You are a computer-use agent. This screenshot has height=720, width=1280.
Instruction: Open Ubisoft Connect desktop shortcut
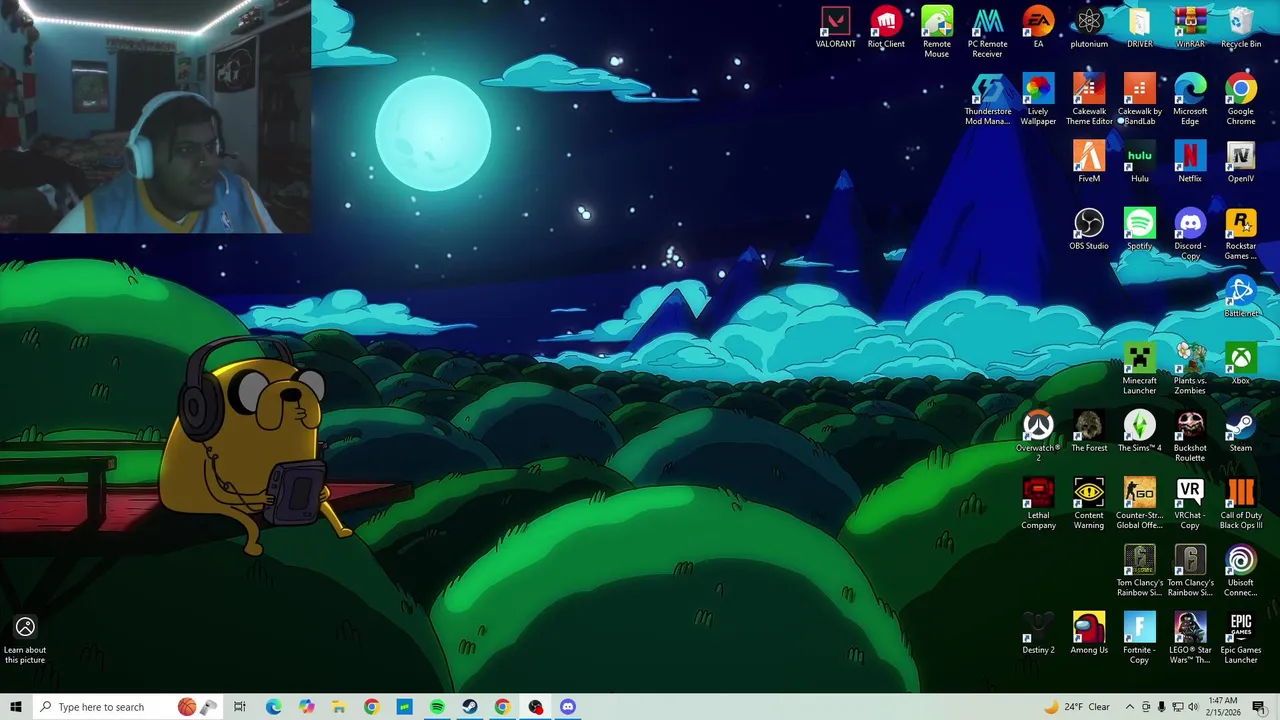(1241, 571)
